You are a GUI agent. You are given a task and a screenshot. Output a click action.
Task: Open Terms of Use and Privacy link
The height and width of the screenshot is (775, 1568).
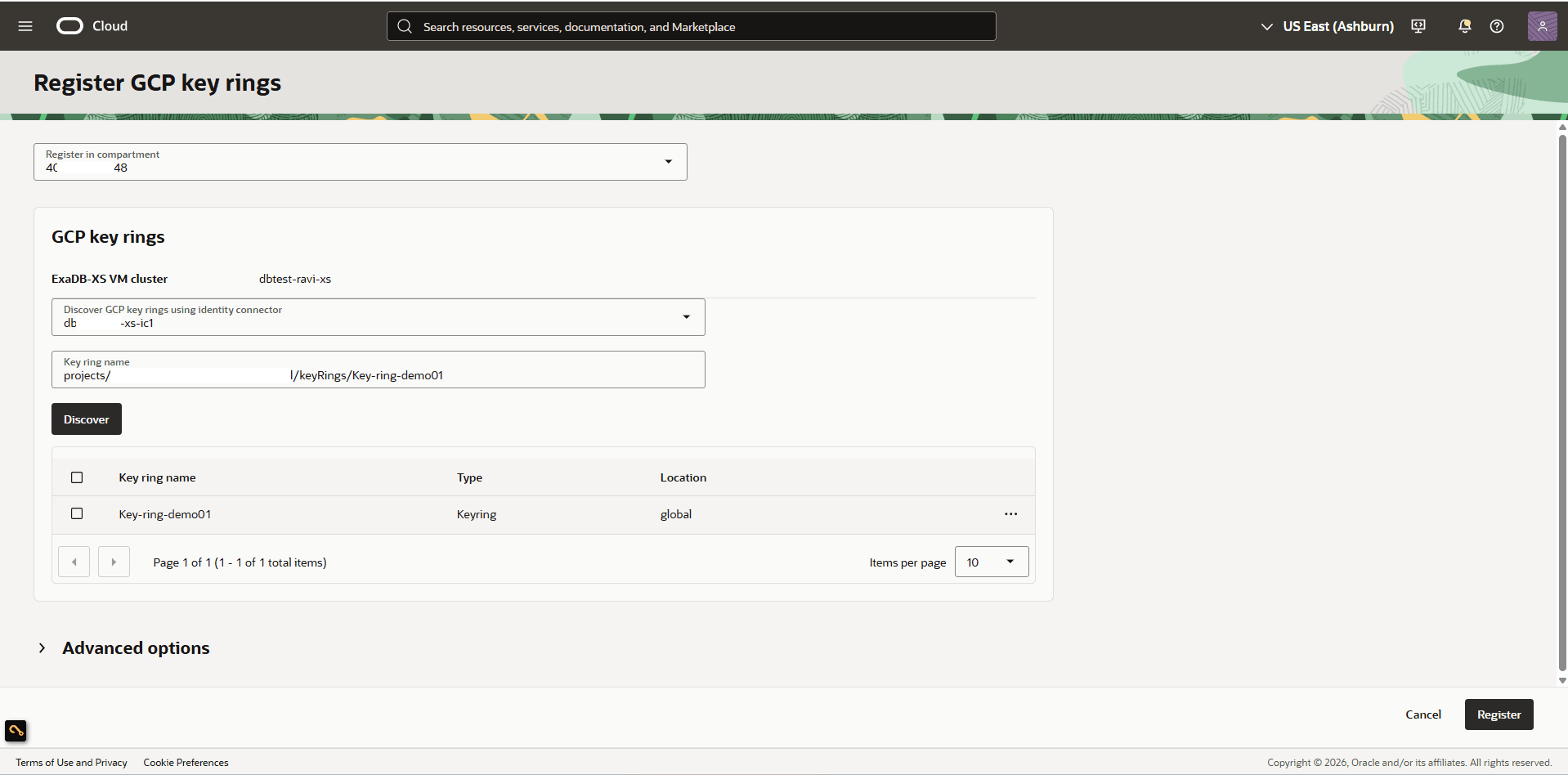tap(71, 763)
